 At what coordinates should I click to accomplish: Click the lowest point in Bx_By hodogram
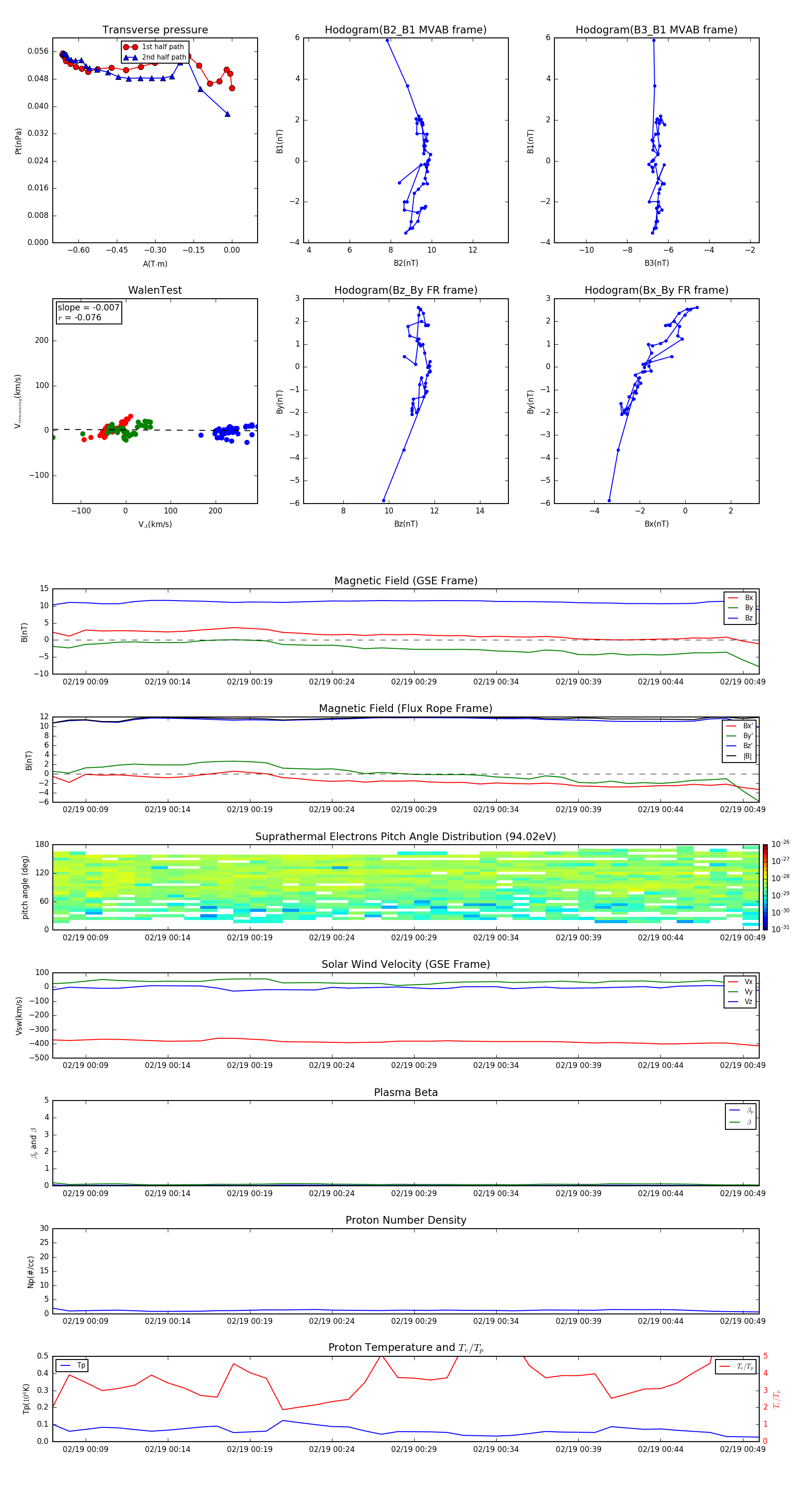(609, 500)
